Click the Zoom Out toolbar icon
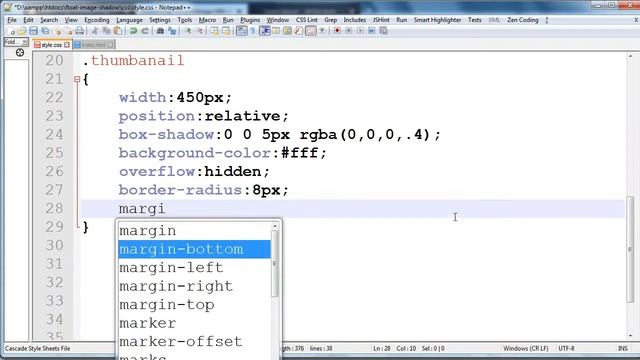 200,31
